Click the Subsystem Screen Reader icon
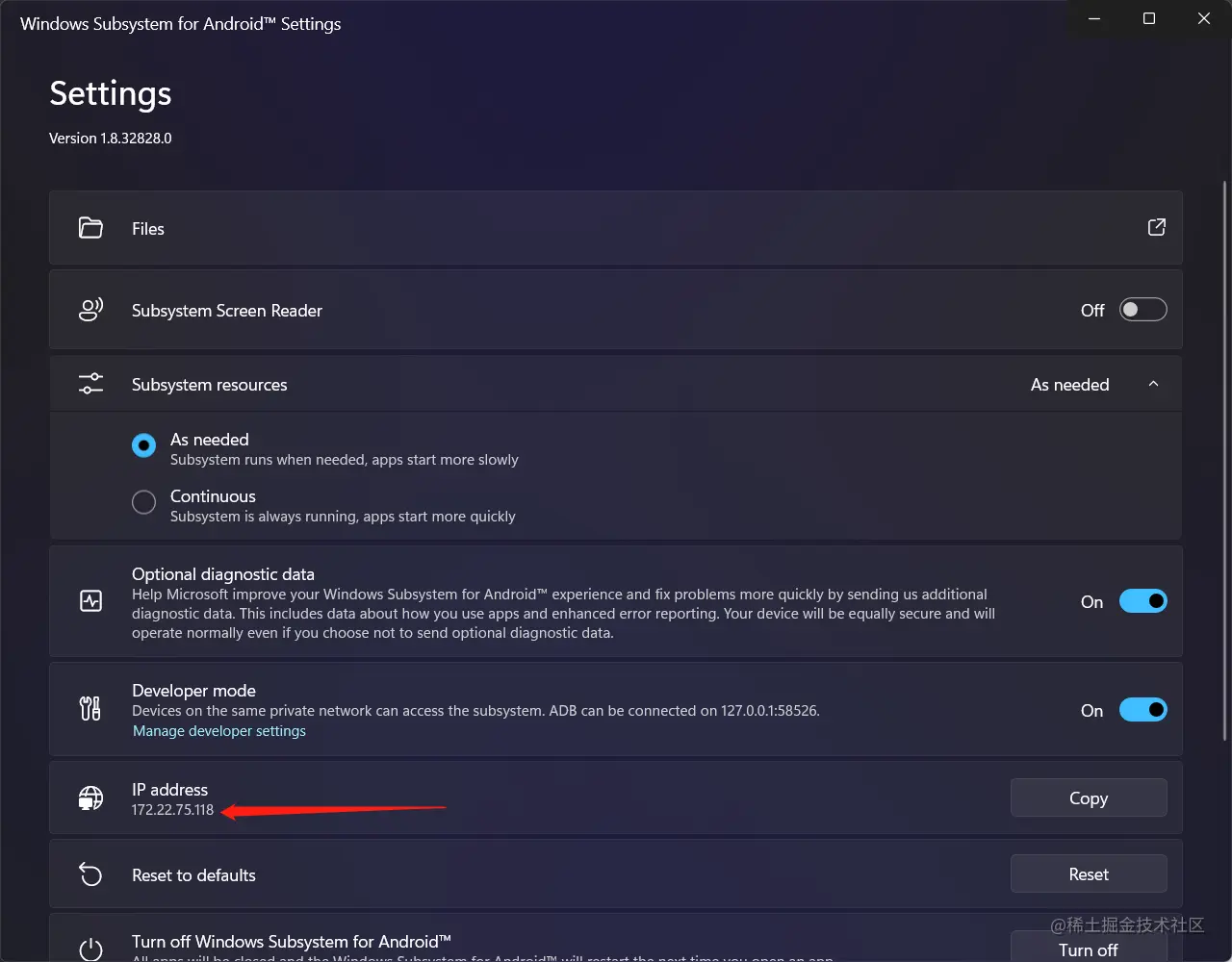Viewport: 1232px width, 962px height. click(90, 310)
